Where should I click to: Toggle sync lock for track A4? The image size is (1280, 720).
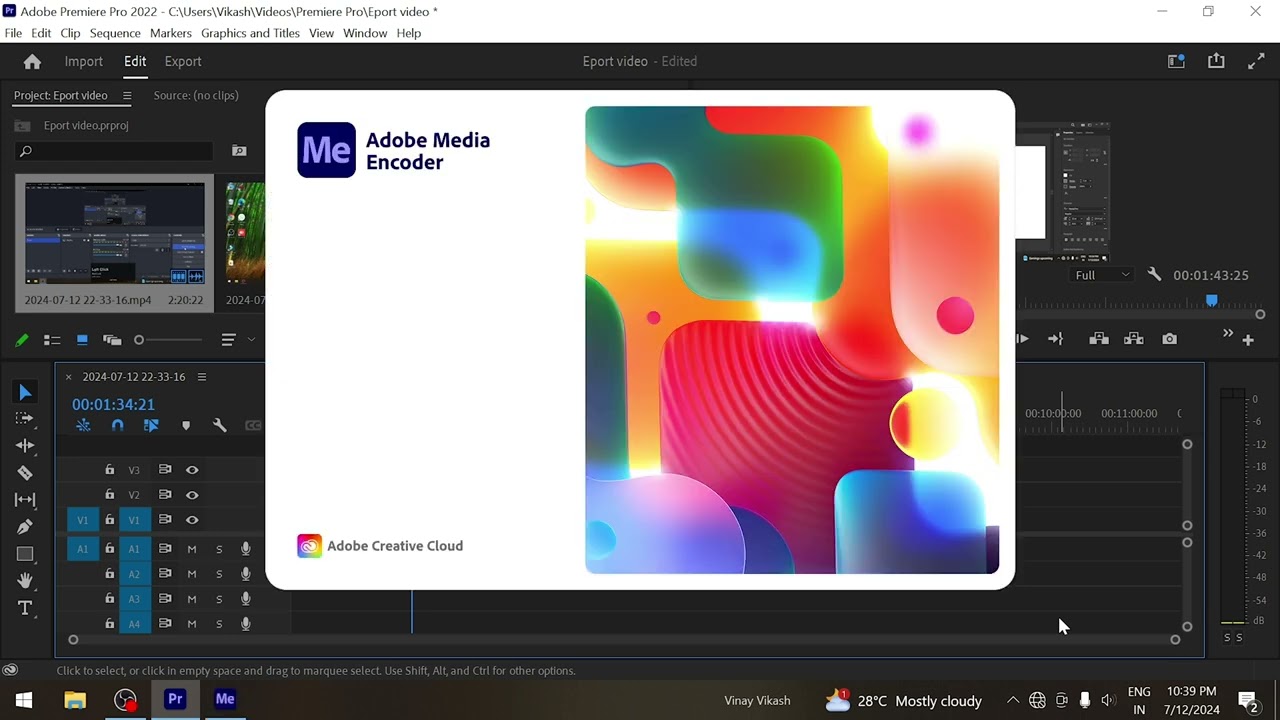(x=165, y=624)
